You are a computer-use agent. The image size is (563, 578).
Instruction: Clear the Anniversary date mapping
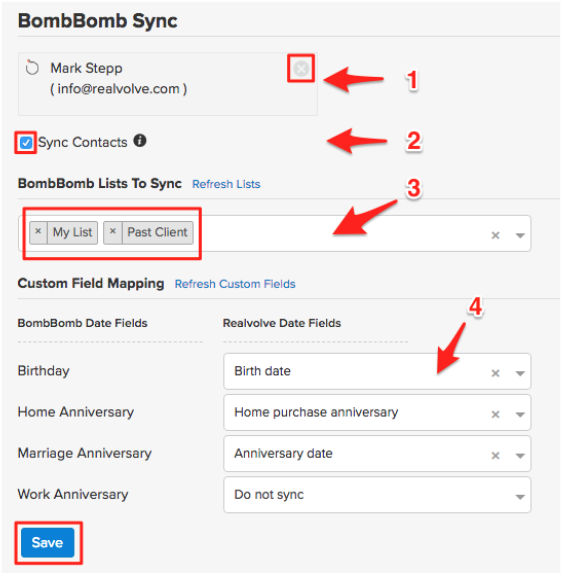pos(495,456)
